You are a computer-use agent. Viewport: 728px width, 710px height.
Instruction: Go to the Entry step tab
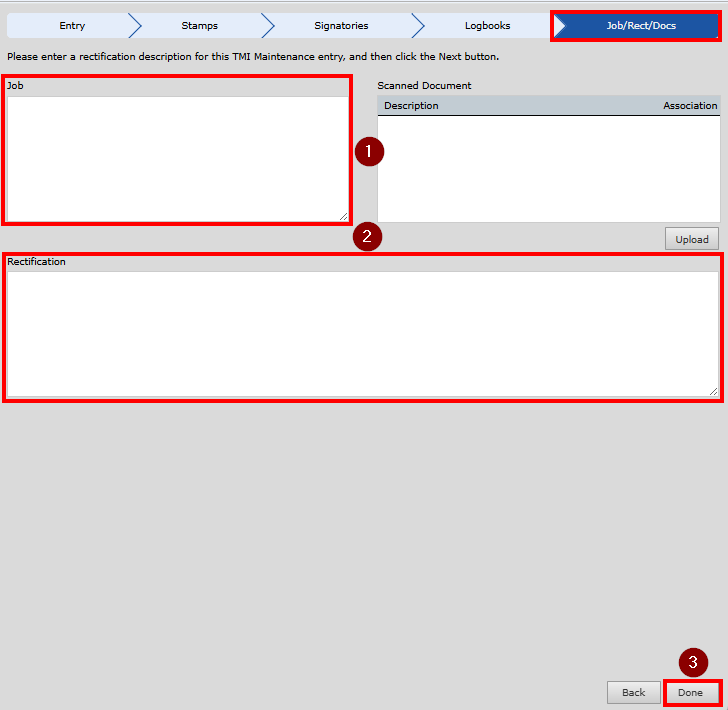pos(71,26)
